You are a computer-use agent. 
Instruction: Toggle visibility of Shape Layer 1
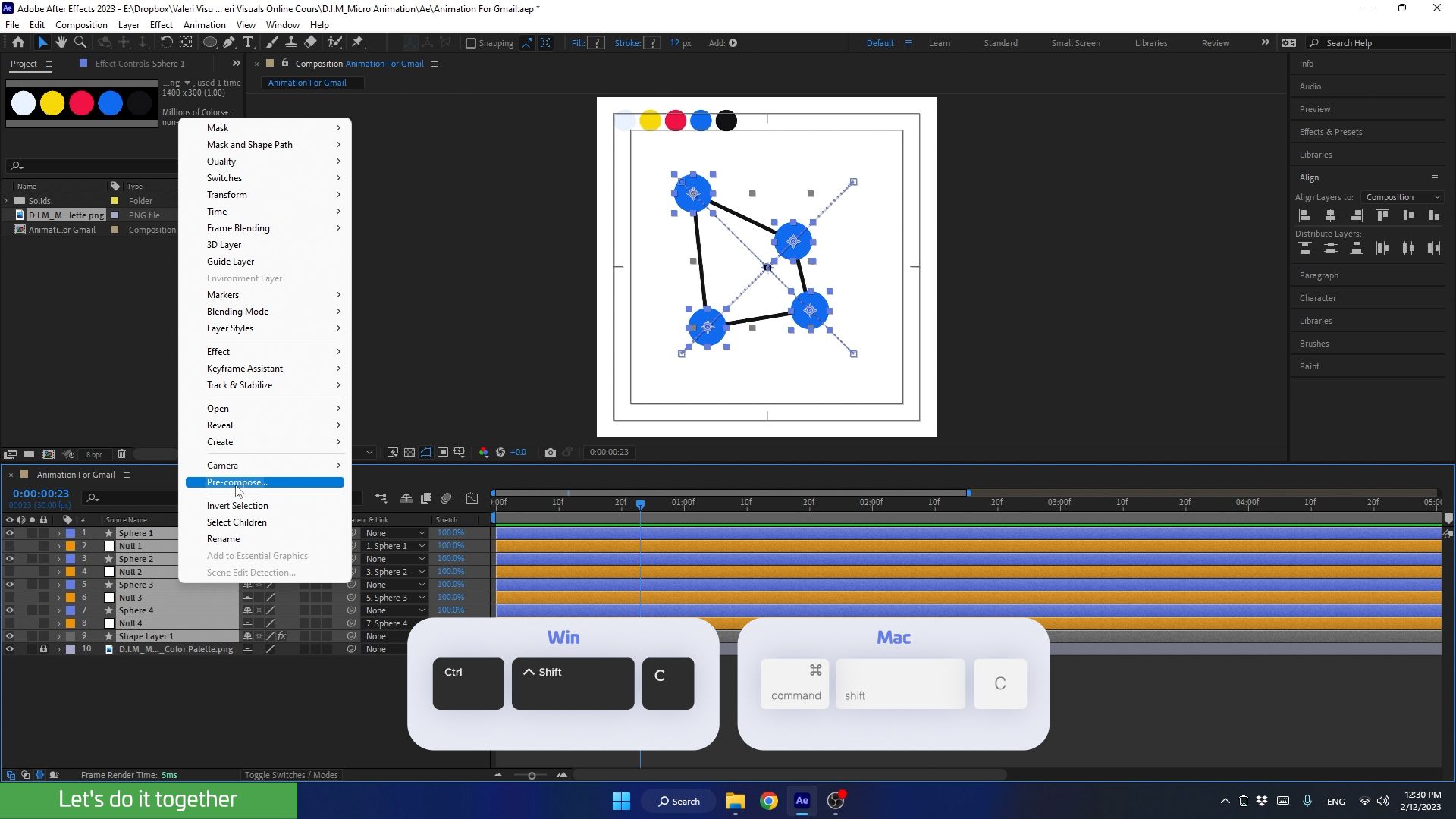pos(10,636)
